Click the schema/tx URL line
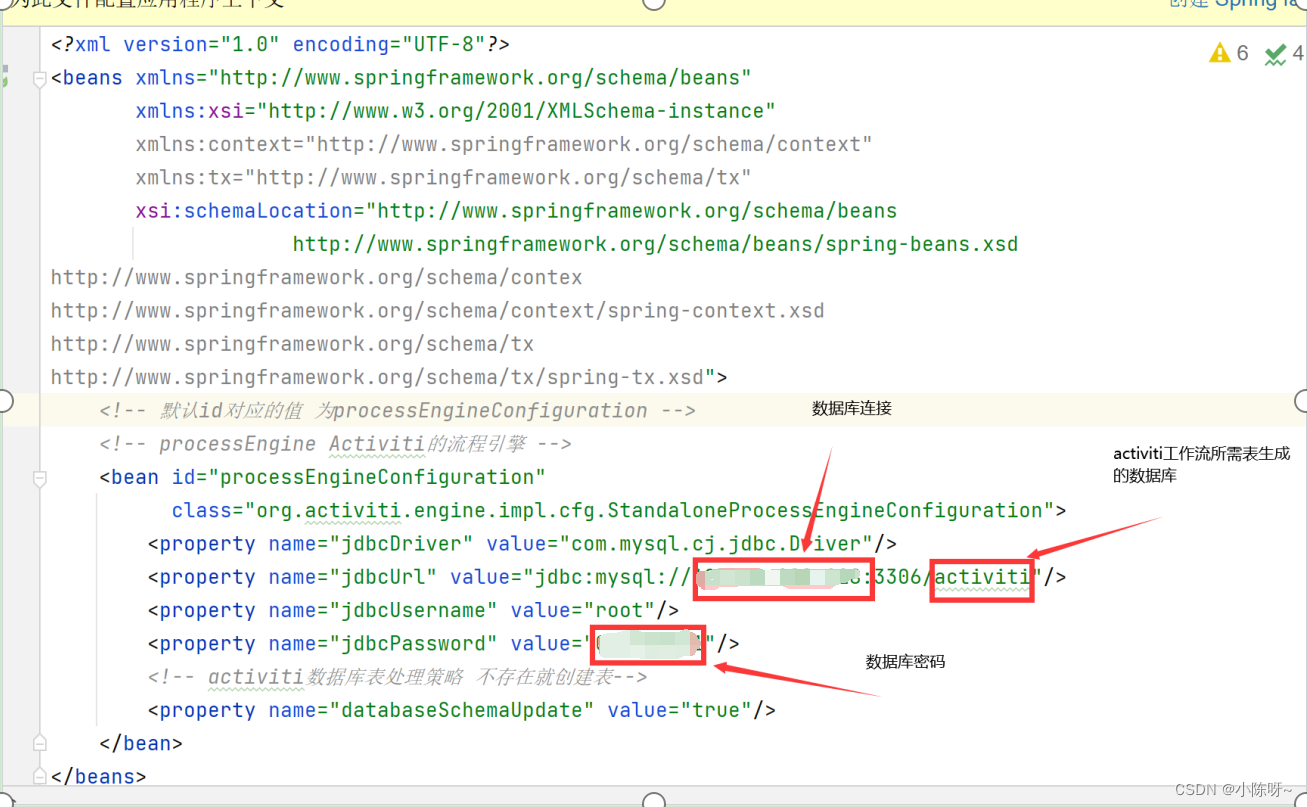The height and width of the screenshot is (807, 1307). tap(293, 344)
